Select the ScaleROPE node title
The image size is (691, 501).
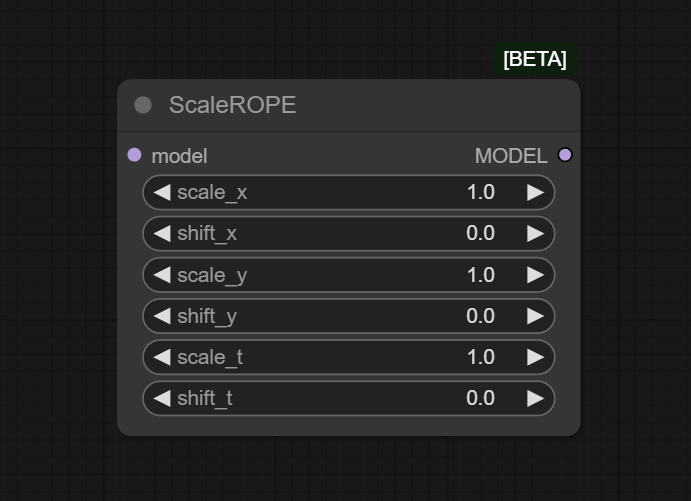232,105
